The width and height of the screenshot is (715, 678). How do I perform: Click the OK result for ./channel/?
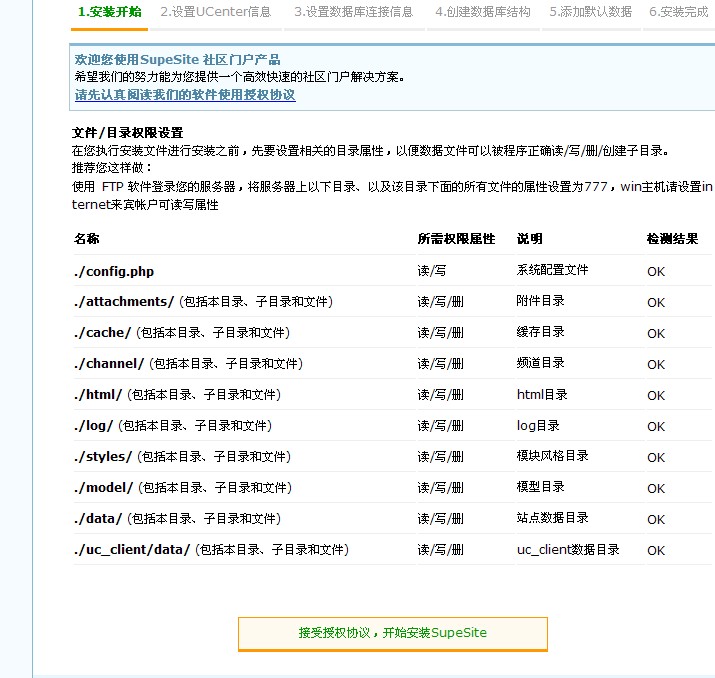(x=656, y=365)
